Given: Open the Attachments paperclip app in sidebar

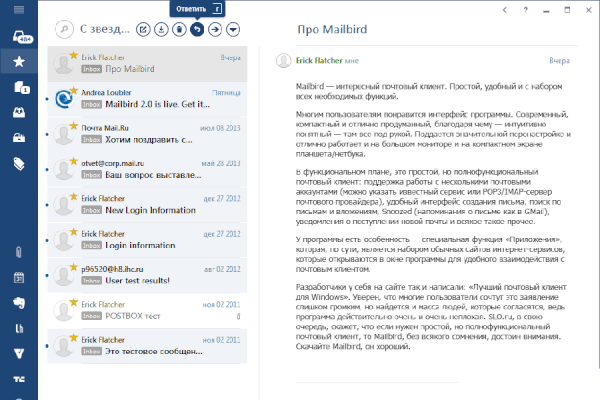Looking at the screenshot, I should [x=19, y=252].
